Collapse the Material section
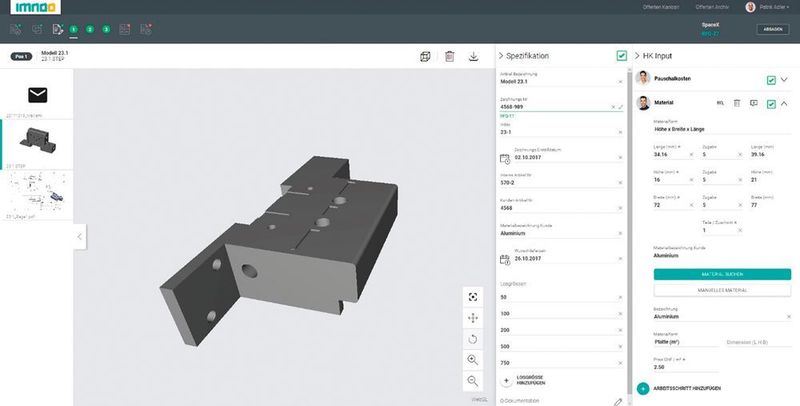Screen dimensions: 800x406 point(784,103)
